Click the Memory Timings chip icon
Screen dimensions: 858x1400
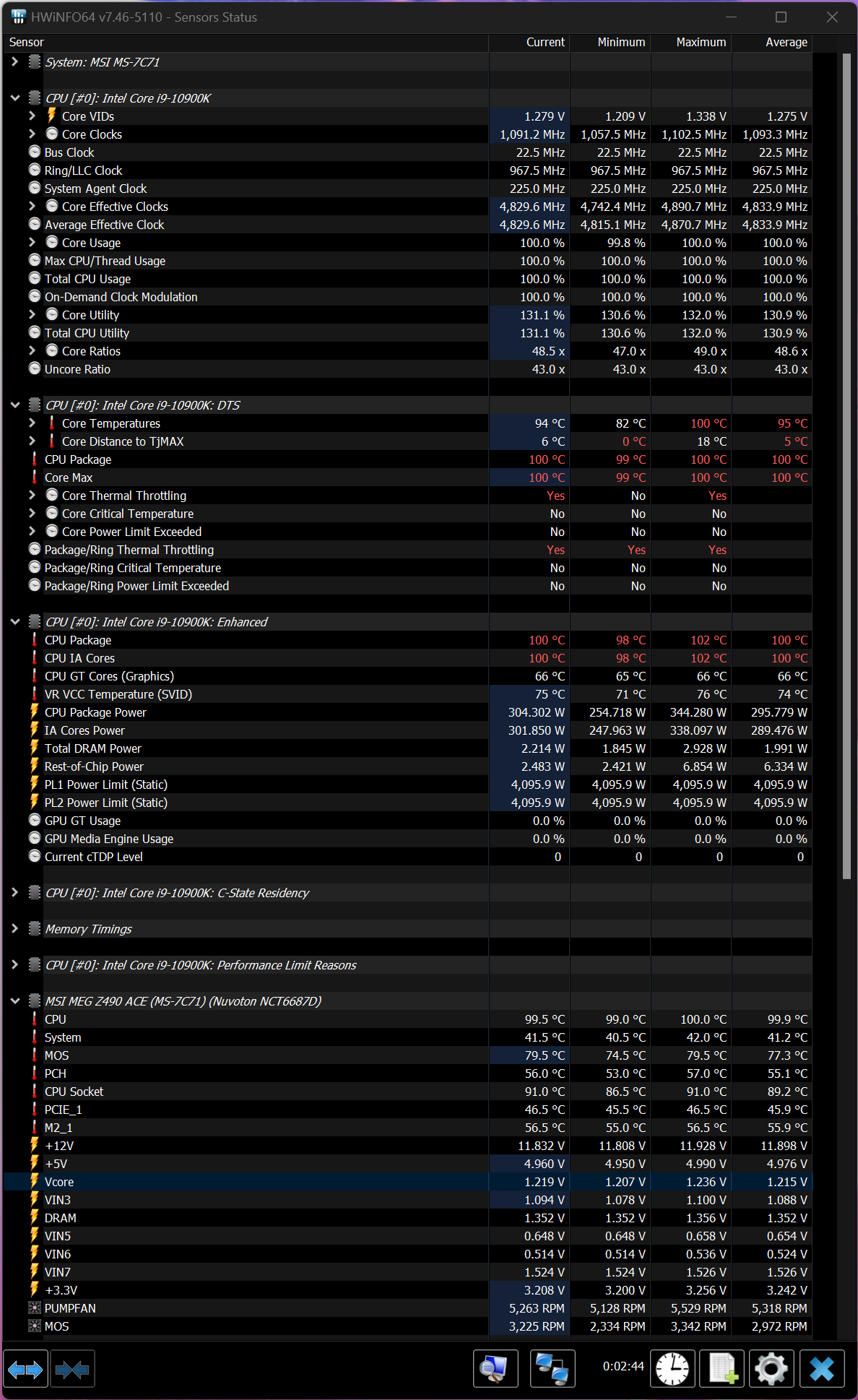35,929
